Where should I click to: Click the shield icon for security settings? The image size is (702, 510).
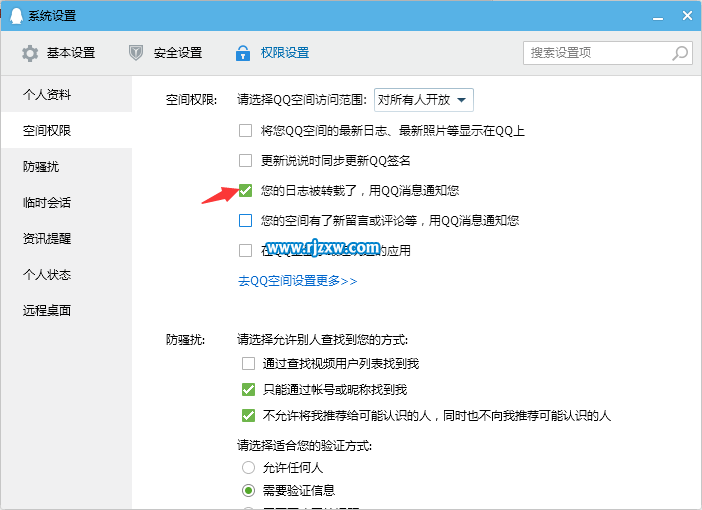(x=136, y=53)
